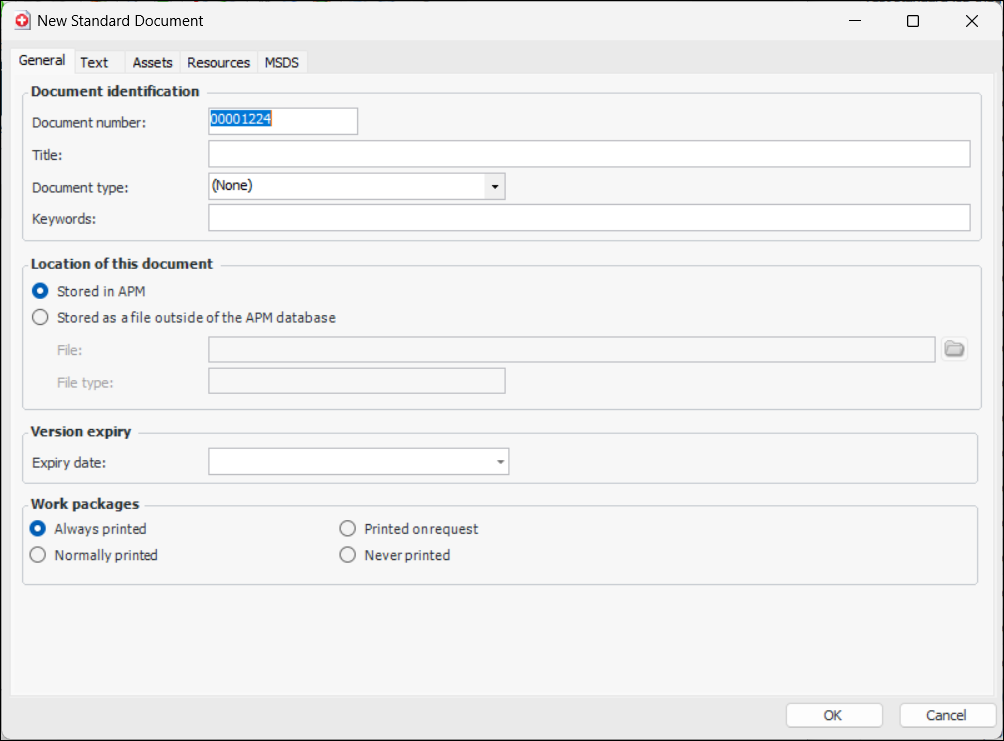This screenshot has height=741, width=1004.
Task: Switch to the Text tab
Action: pyautogui.click(x=94, y=62)
